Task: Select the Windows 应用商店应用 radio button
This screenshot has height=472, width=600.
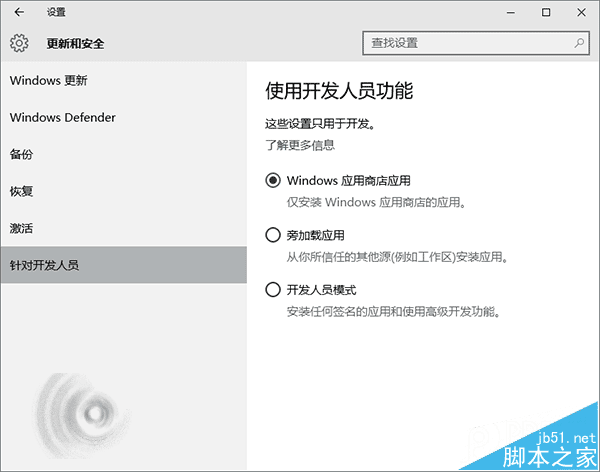Action: (x=273, y=180)
